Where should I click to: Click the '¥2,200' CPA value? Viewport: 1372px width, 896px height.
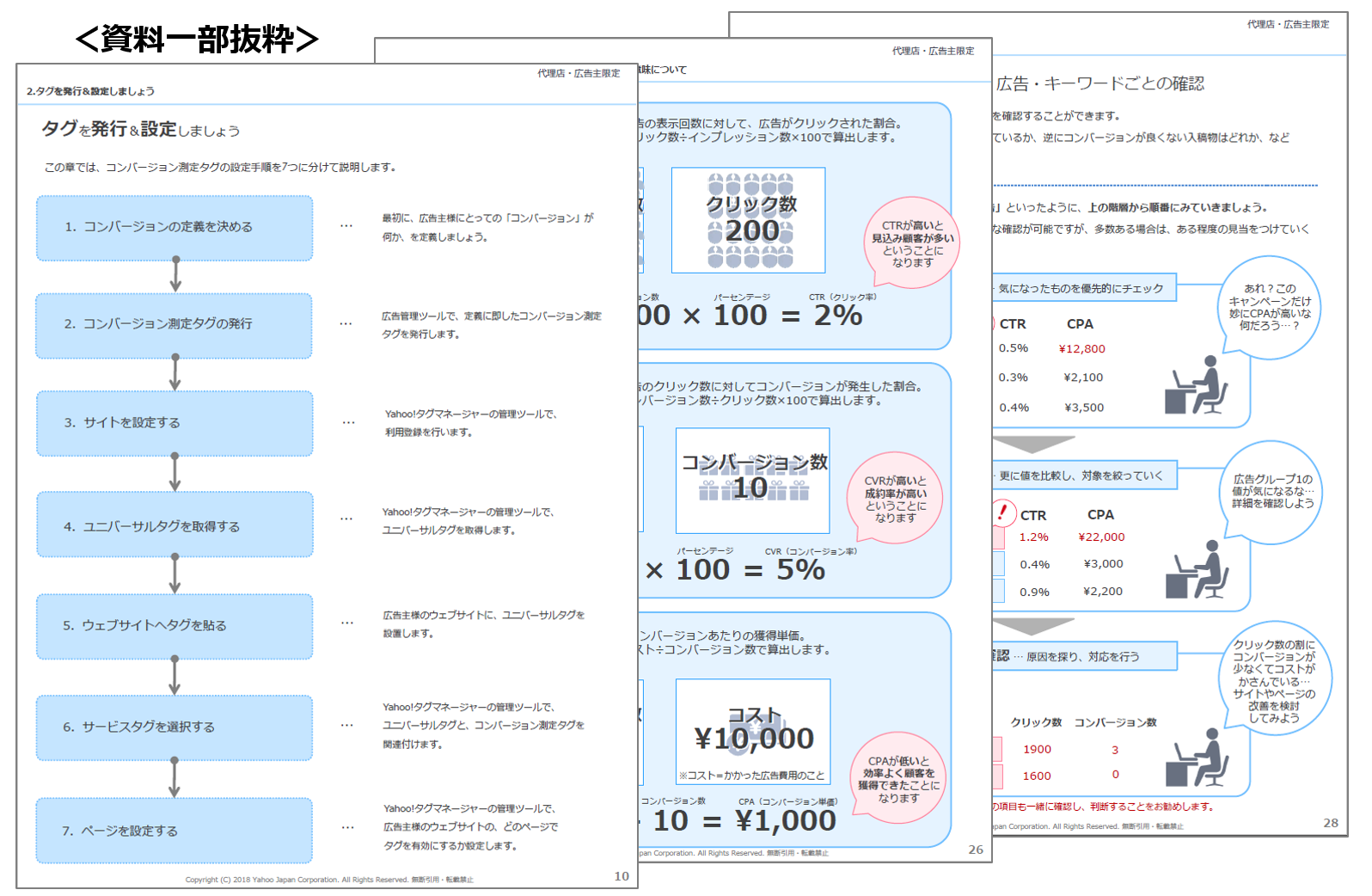[x=1103, y=592]
